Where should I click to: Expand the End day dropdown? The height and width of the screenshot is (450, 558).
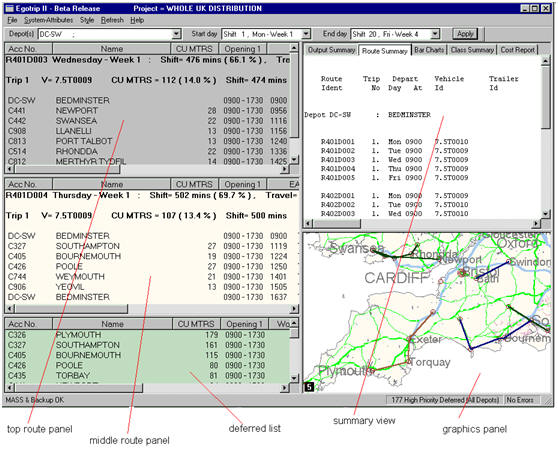(435, 34)
